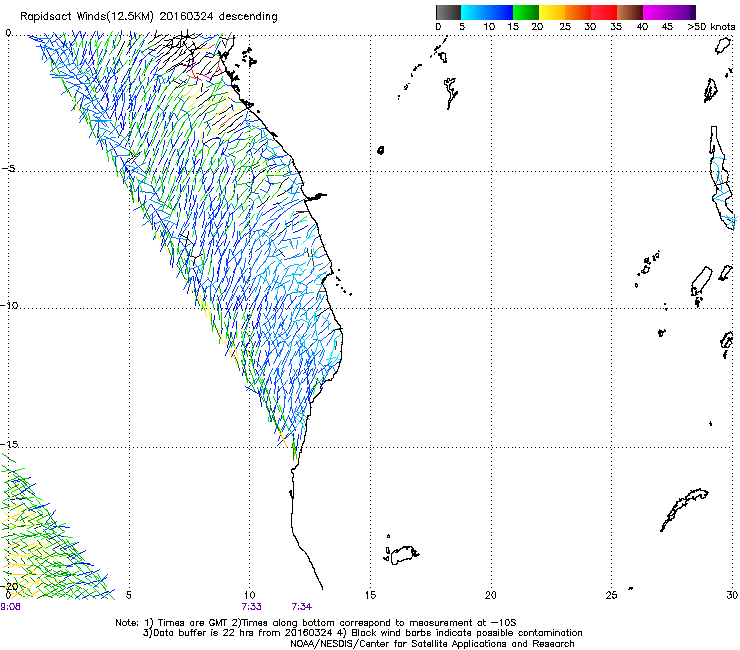Click the '20' longitude label on bottom axis

point(491,595)
